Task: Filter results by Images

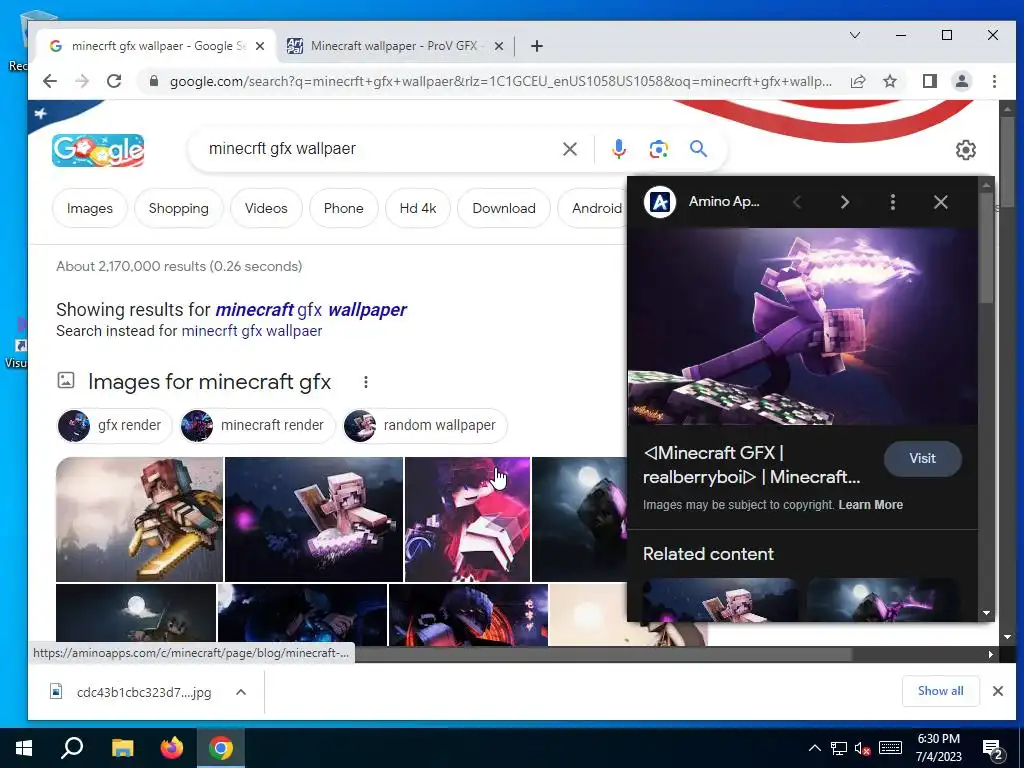Action: click(89, 208)
